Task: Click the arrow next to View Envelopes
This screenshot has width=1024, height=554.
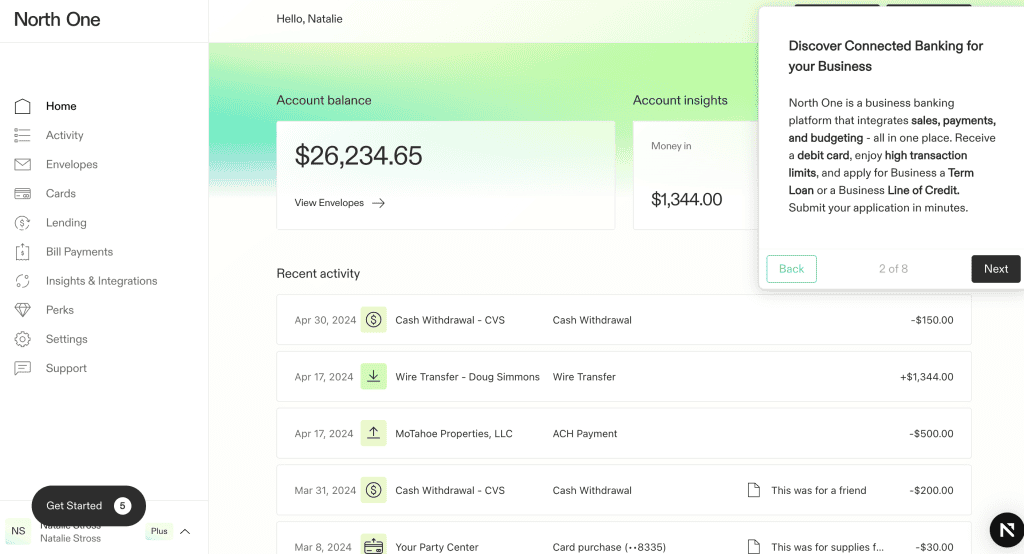Action: [378, 203]
